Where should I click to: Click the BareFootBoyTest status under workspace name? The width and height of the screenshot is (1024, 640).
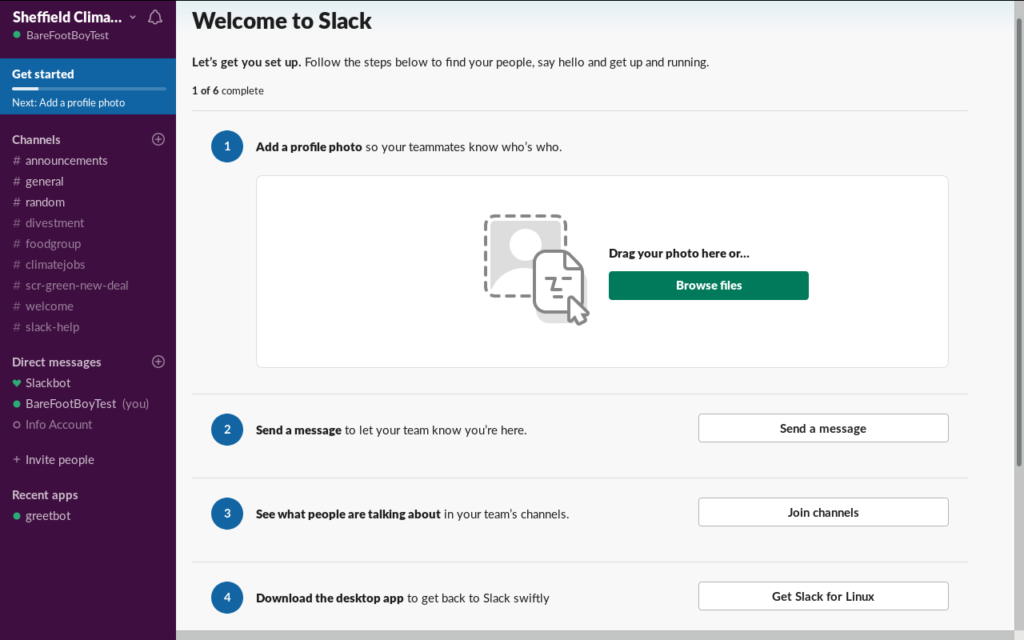coord(61,35)
